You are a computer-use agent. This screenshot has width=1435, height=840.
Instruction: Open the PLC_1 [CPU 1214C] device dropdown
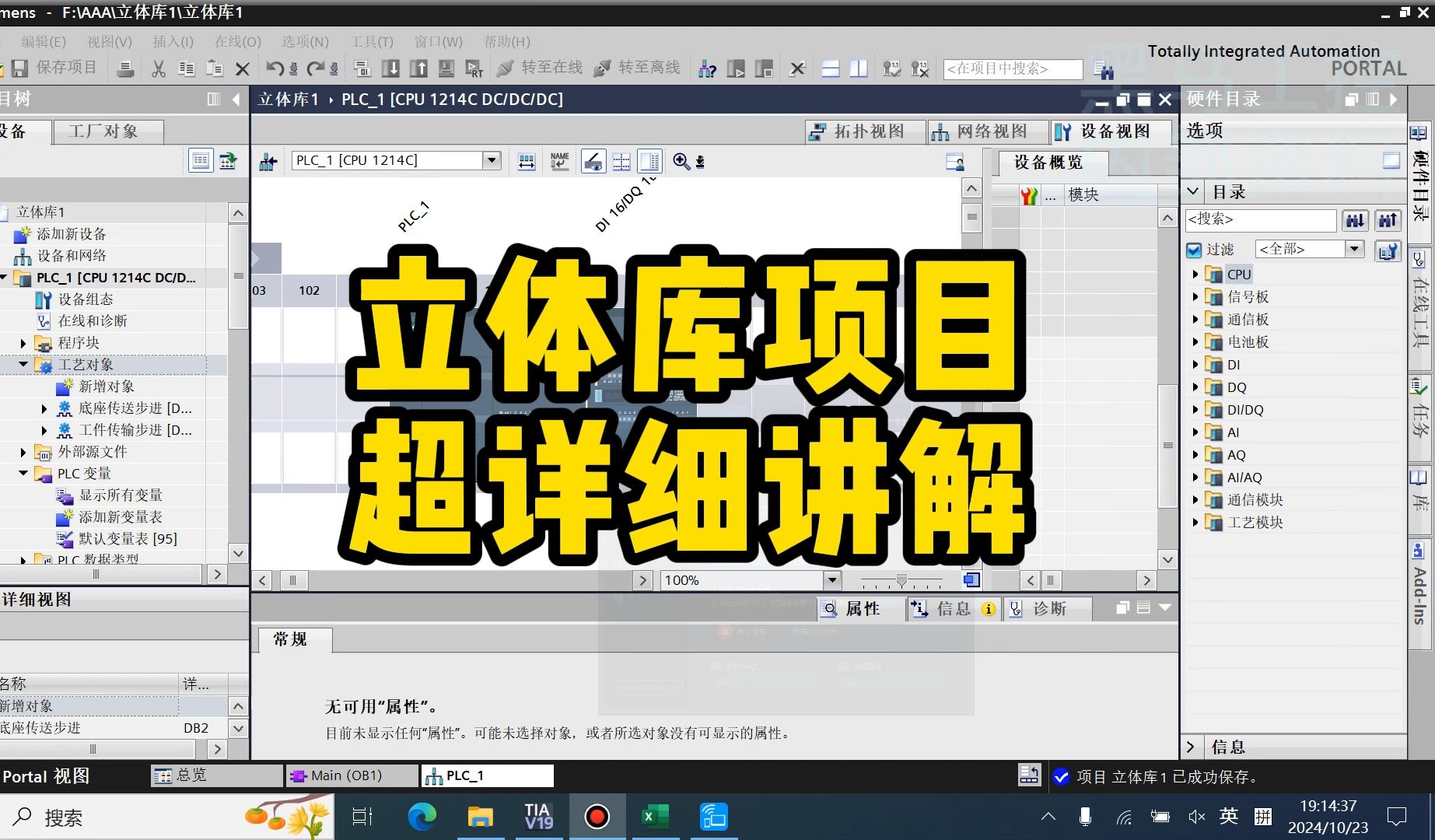tap(492, 160)
